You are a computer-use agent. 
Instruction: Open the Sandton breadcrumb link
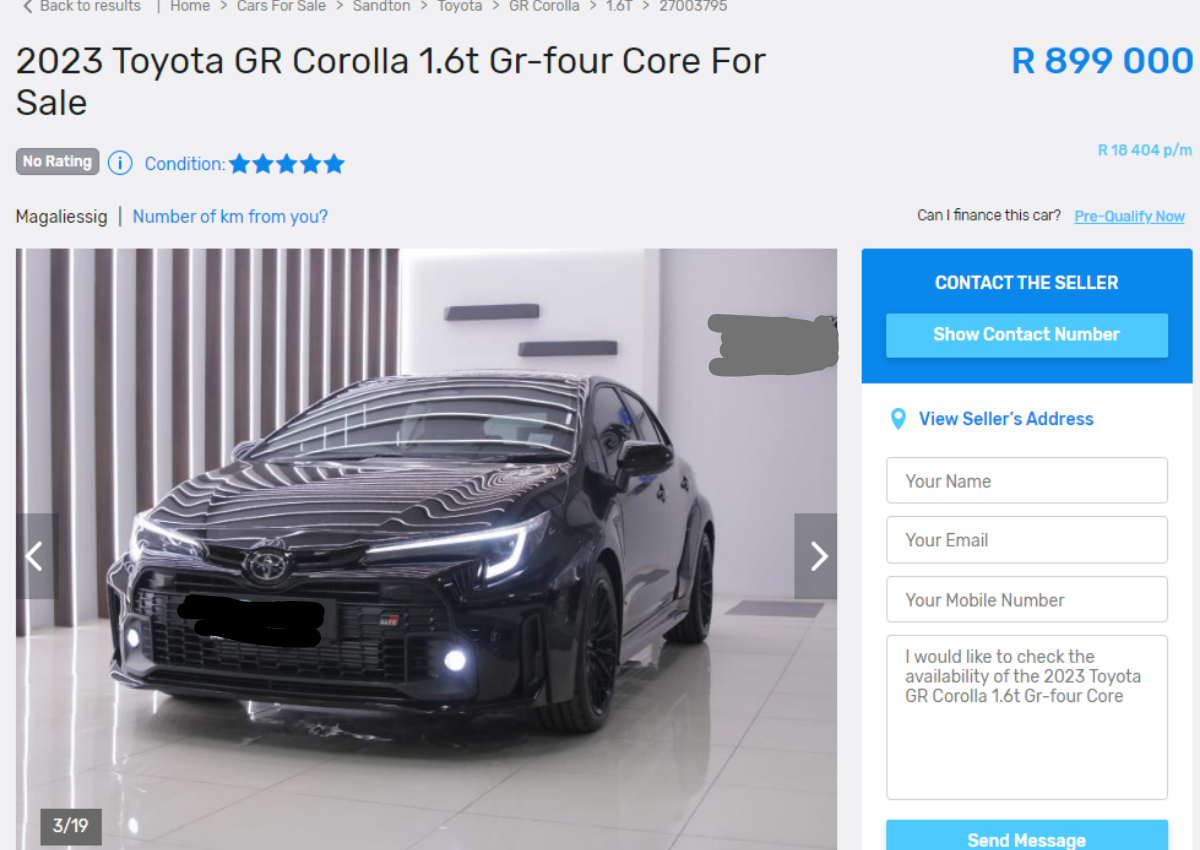click(381, 6)
